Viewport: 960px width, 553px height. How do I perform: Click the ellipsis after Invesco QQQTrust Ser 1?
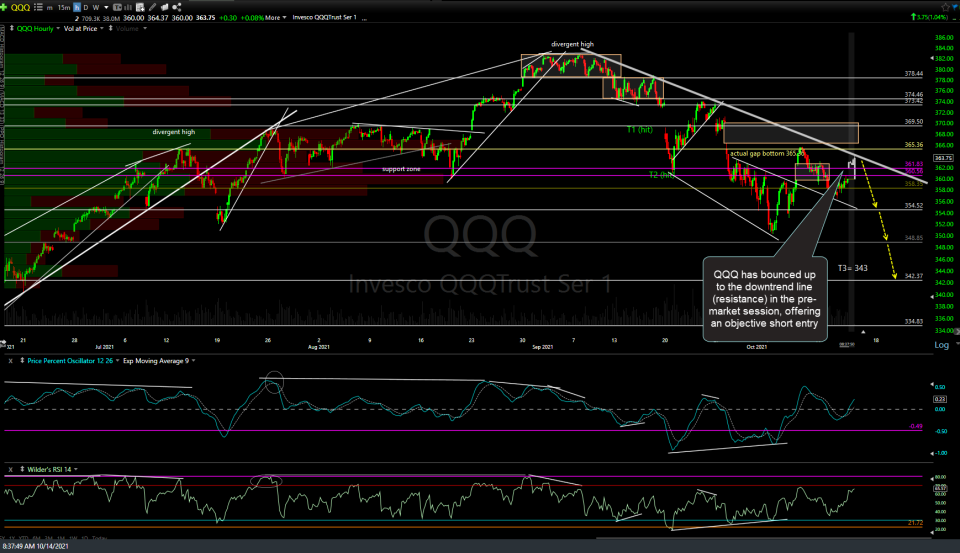pyautogui.click(x=364, y=18)
